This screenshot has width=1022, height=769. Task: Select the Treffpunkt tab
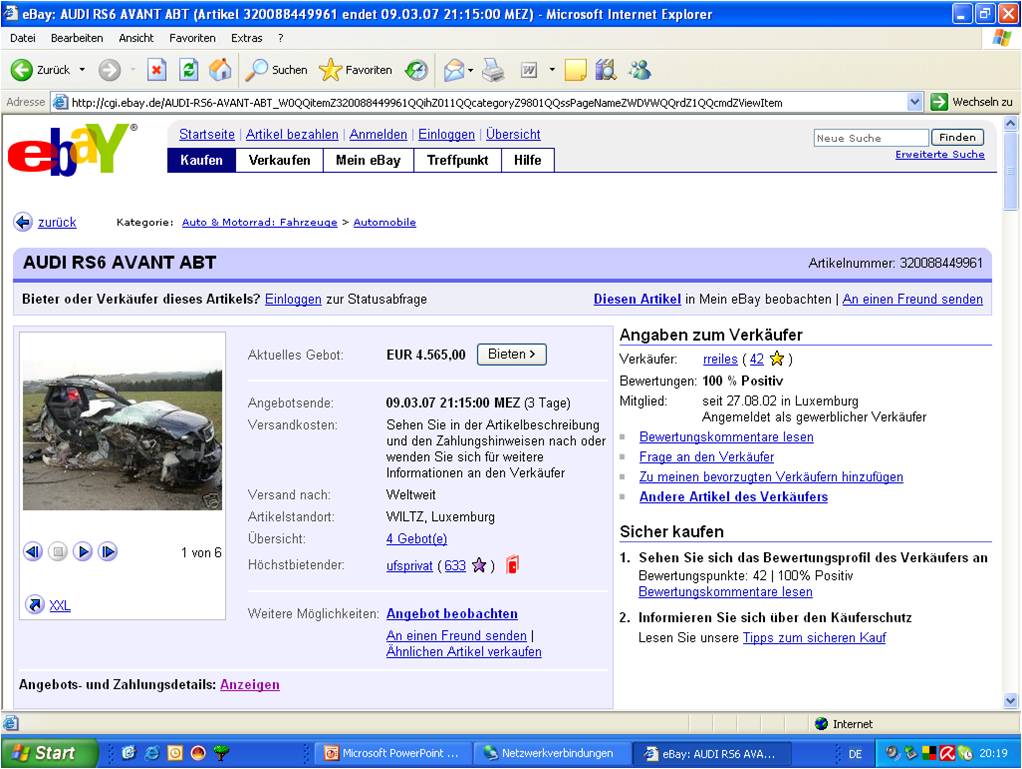pos(458,160)
